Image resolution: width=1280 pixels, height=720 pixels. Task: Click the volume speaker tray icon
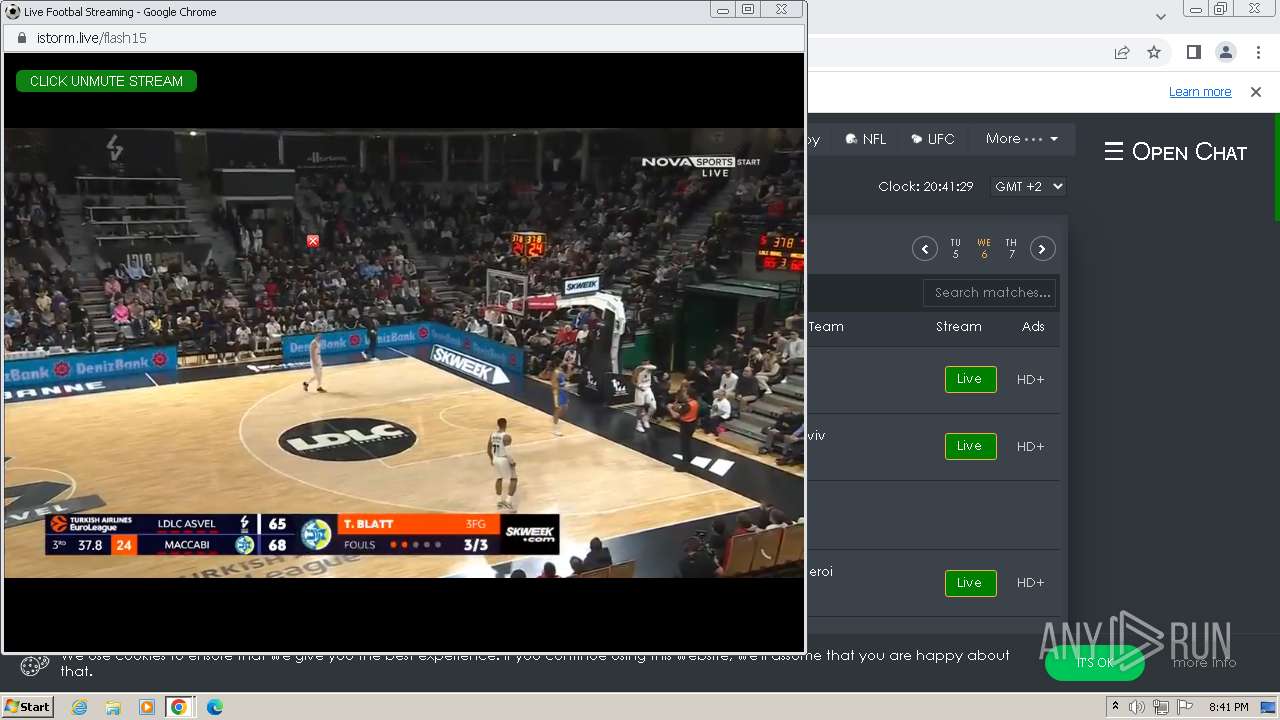click(1137, 707)
